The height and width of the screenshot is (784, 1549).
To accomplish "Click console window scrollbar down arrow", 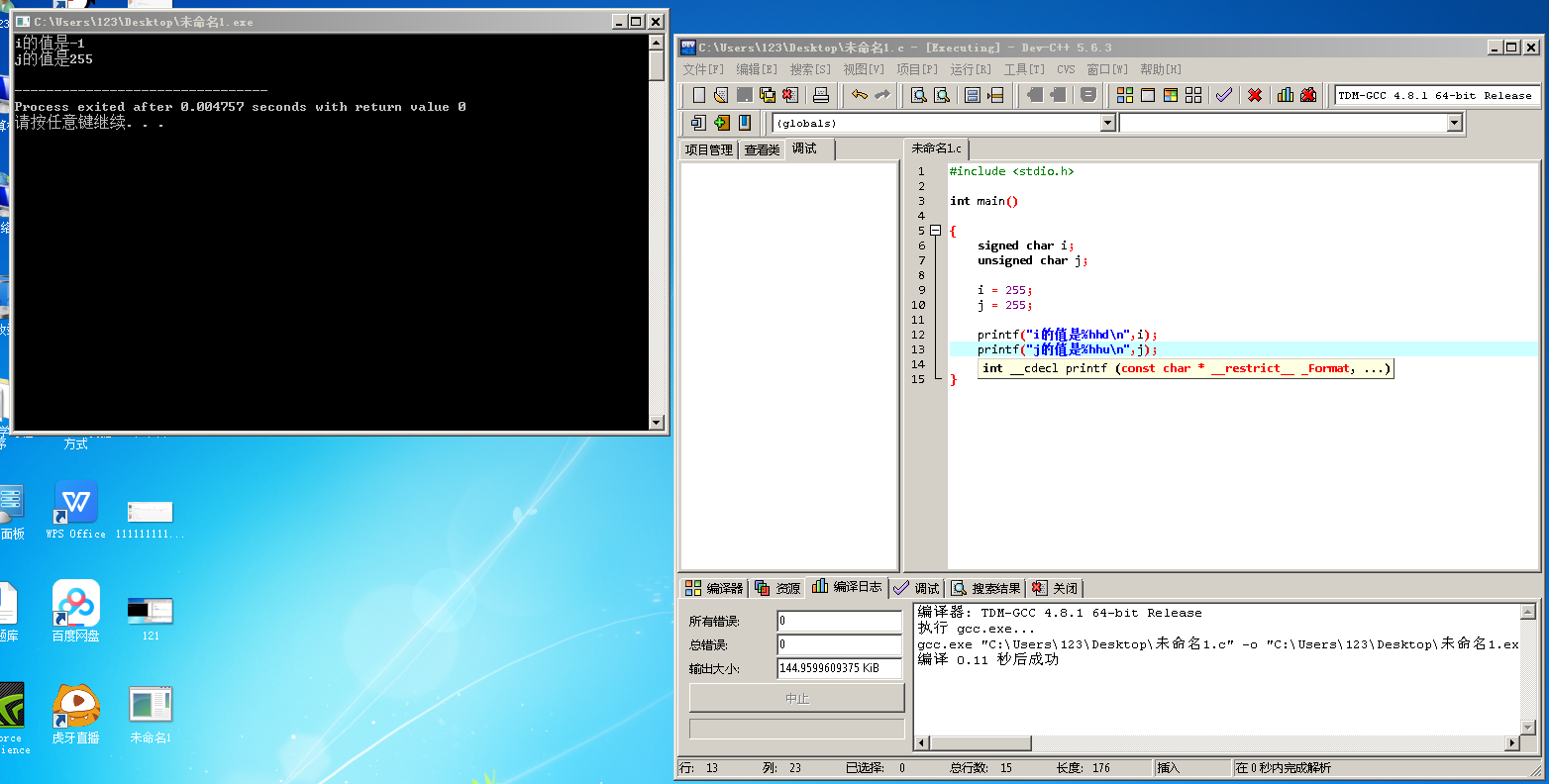I will (x=657, y=423).
